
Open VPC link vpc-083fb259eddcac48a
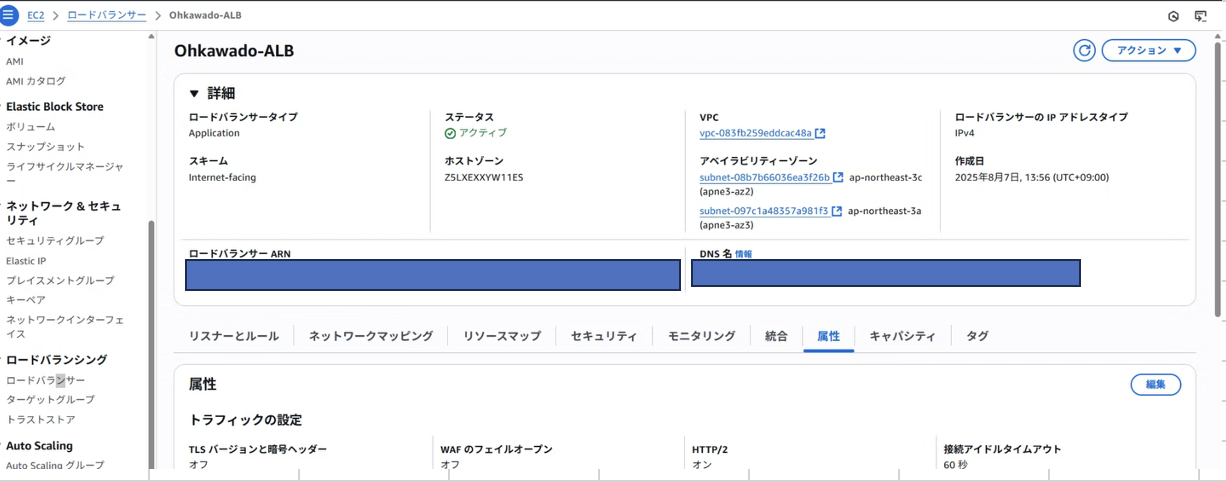point(756,133)
